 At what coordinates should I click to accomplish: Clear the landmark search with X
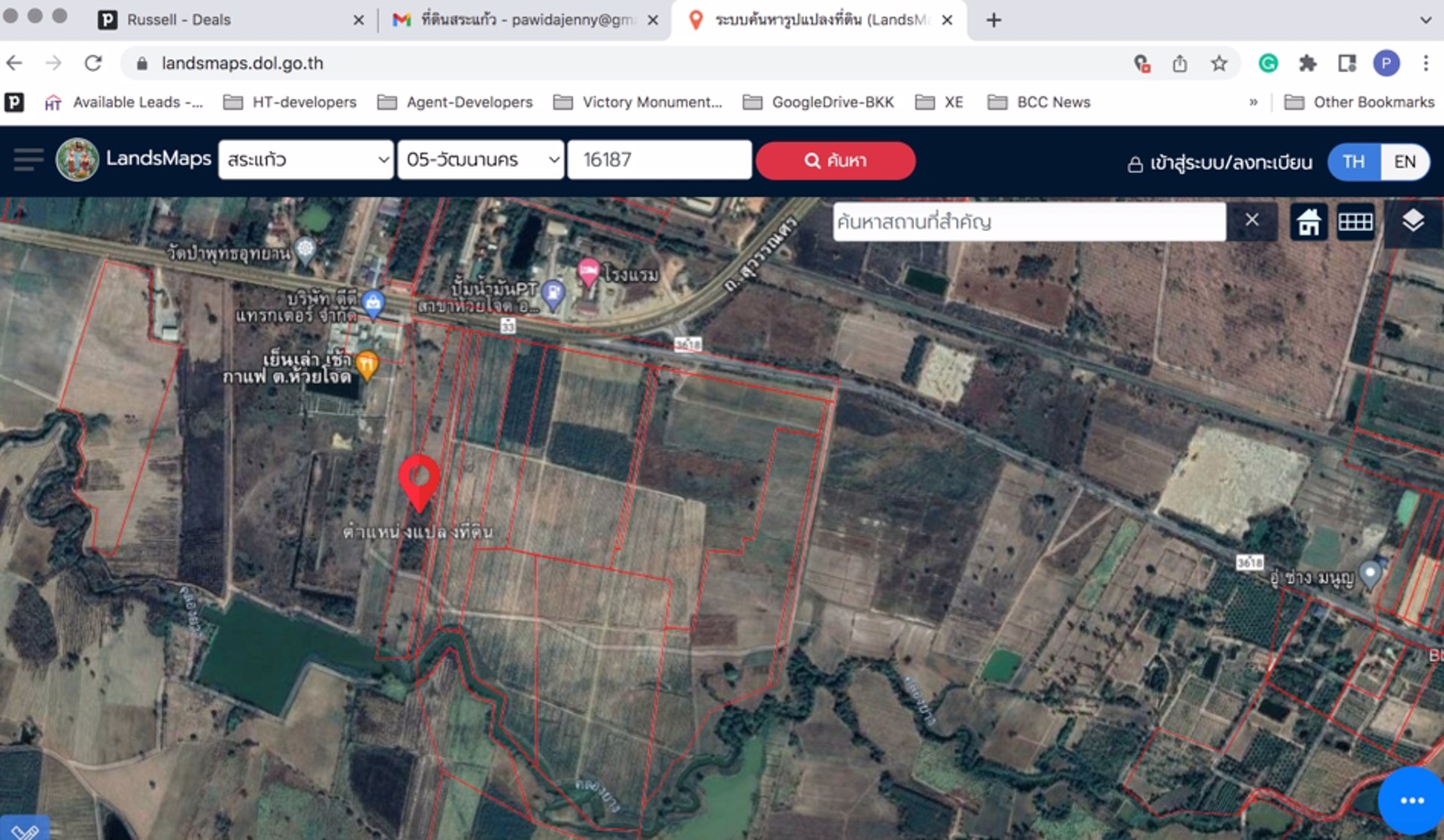pos(1251,220)
